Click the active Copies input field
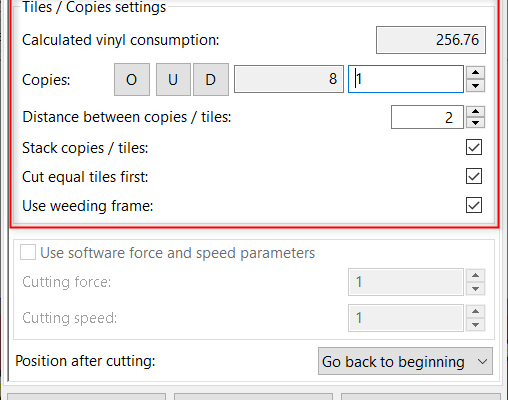Image resolution: width=508 pixels, height=400 pixels. click(x=406, y=79)
